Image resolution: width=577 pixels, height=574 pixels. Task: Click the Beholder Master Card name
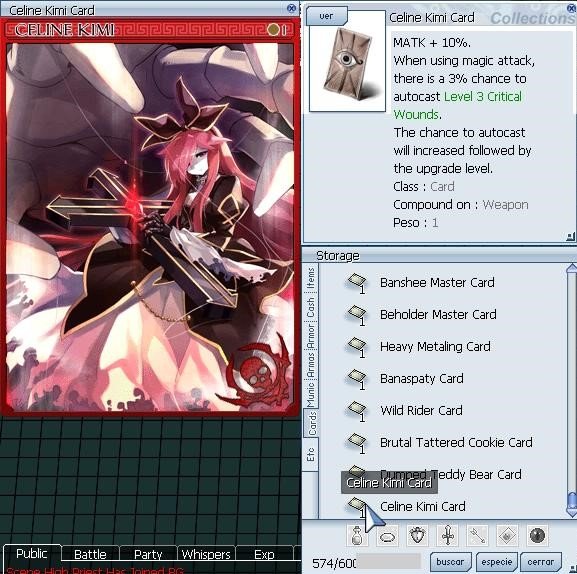(x=438, y=315)
